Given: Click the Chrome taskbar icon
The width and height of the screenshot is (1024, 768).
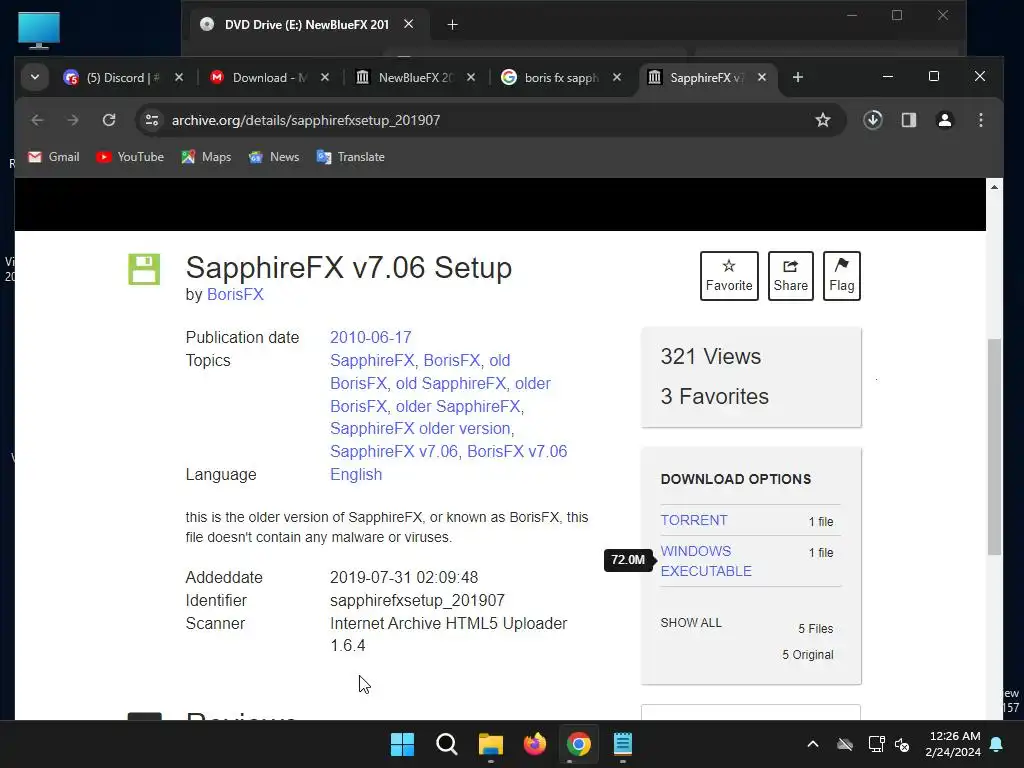Looking at the screenshot, I should tap(579, 744).
